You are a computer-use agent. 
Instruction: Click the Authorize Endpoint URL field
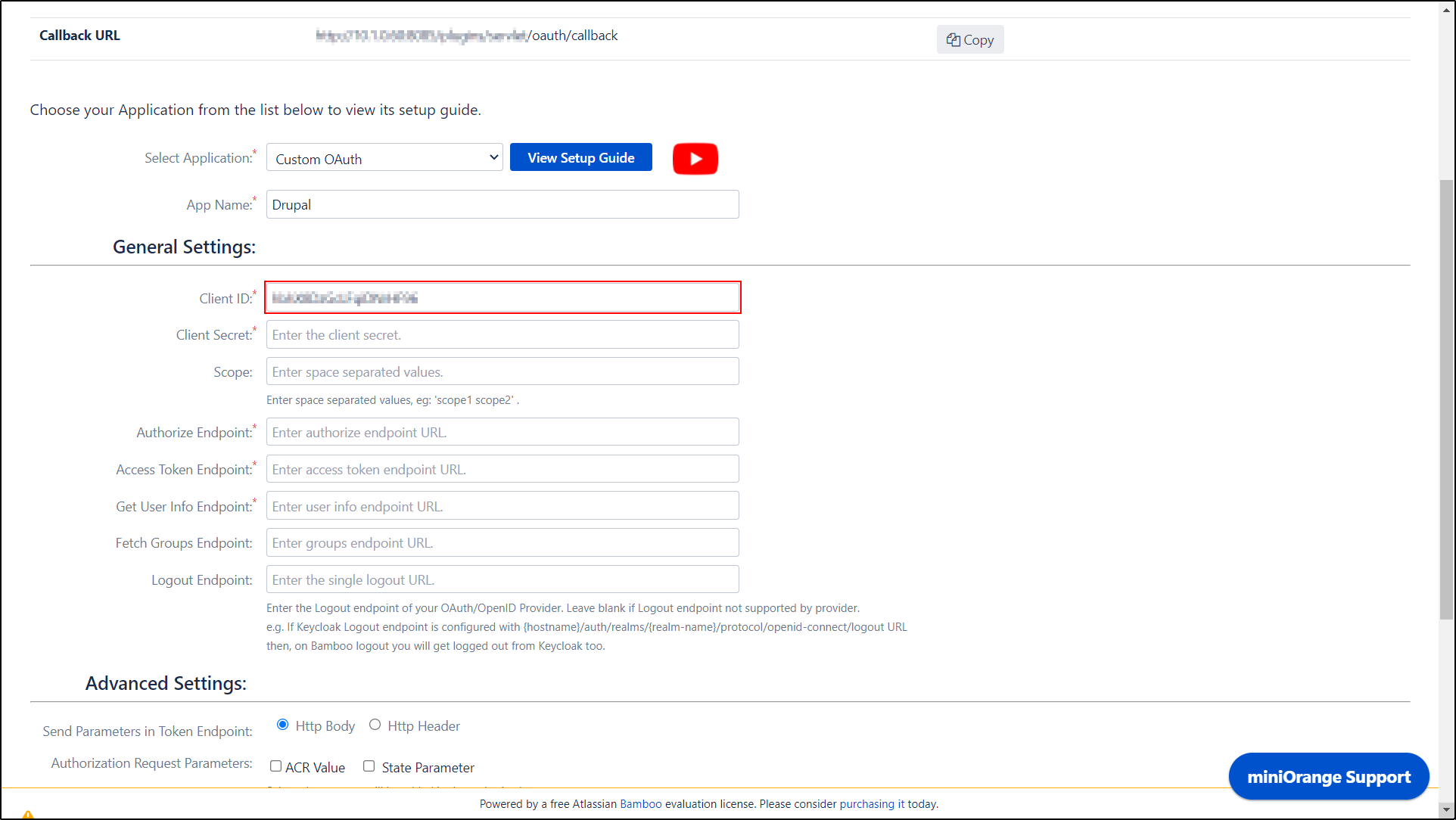click(x=502, y=431)
